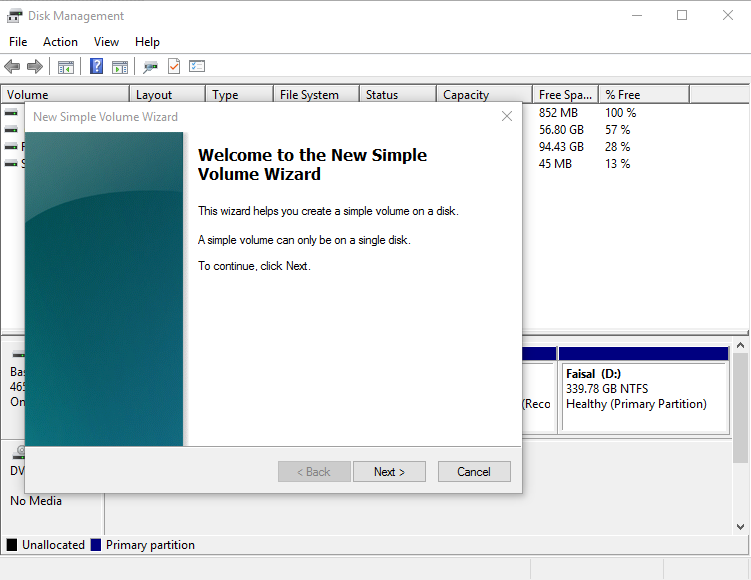Click the Back arrow toolbar icon
The height and width of the screenshot is (580, 751).
click(12, 67)
